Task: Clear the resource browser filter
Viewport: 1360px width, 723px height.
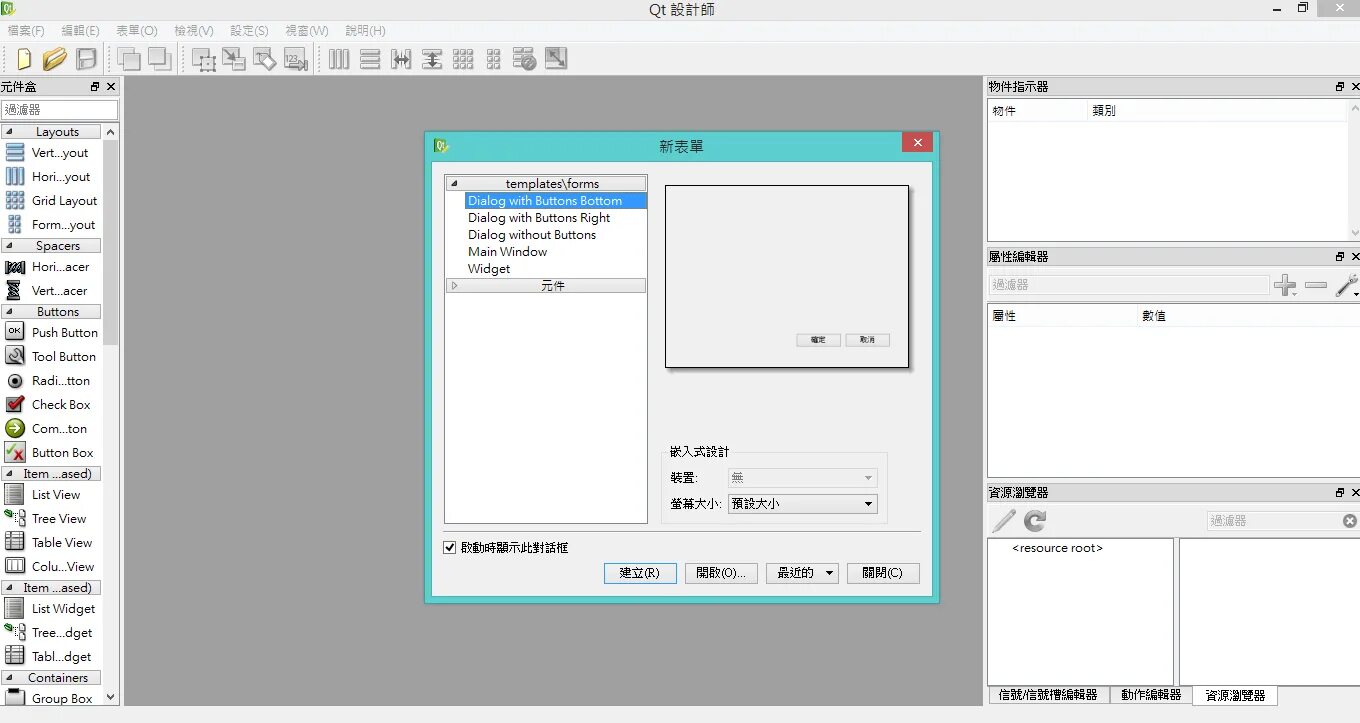Action: pyautogui.click(x=1350, y=521)
